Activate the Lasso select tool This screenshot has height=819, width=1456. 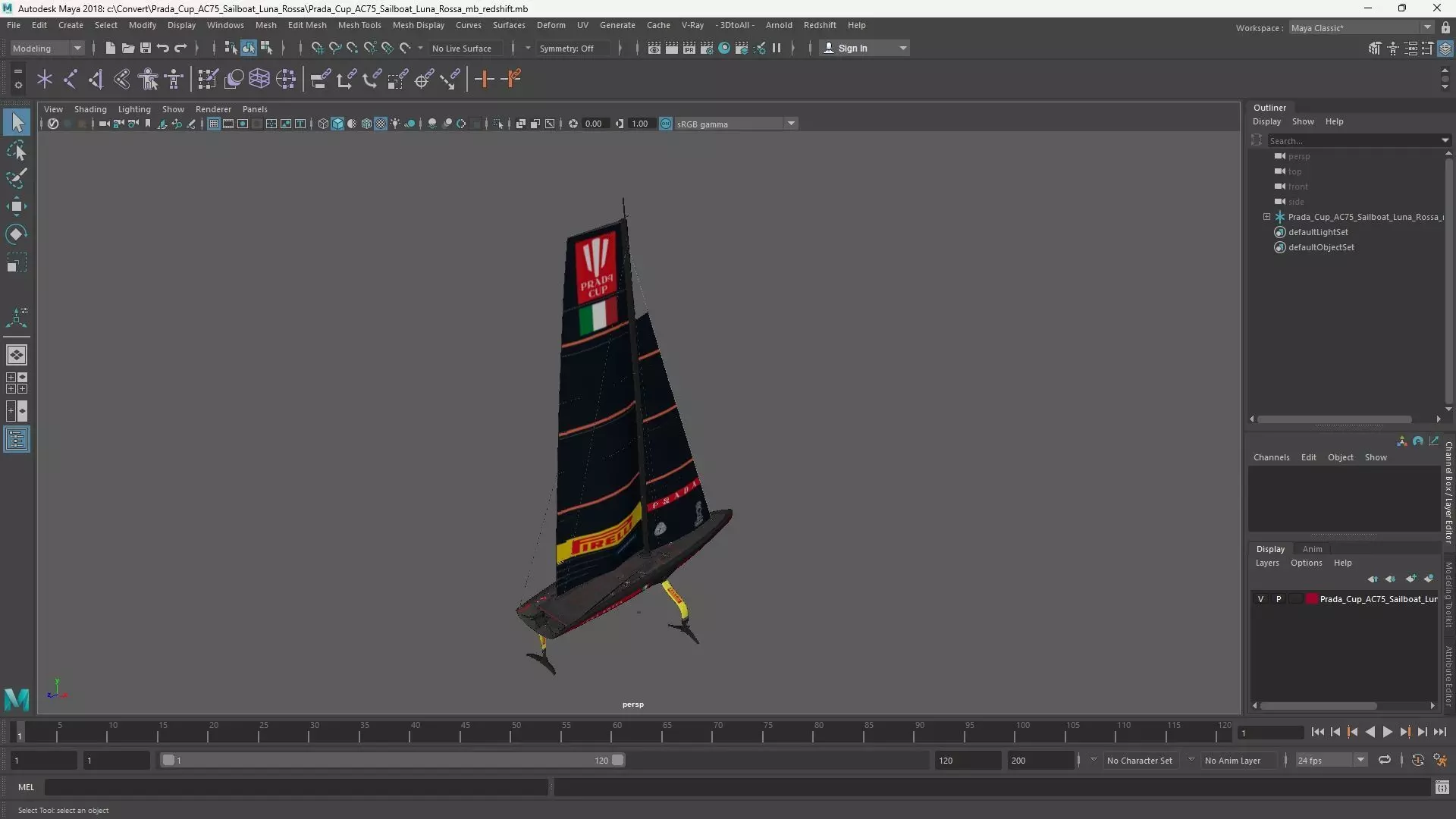(x=17, y=150)
